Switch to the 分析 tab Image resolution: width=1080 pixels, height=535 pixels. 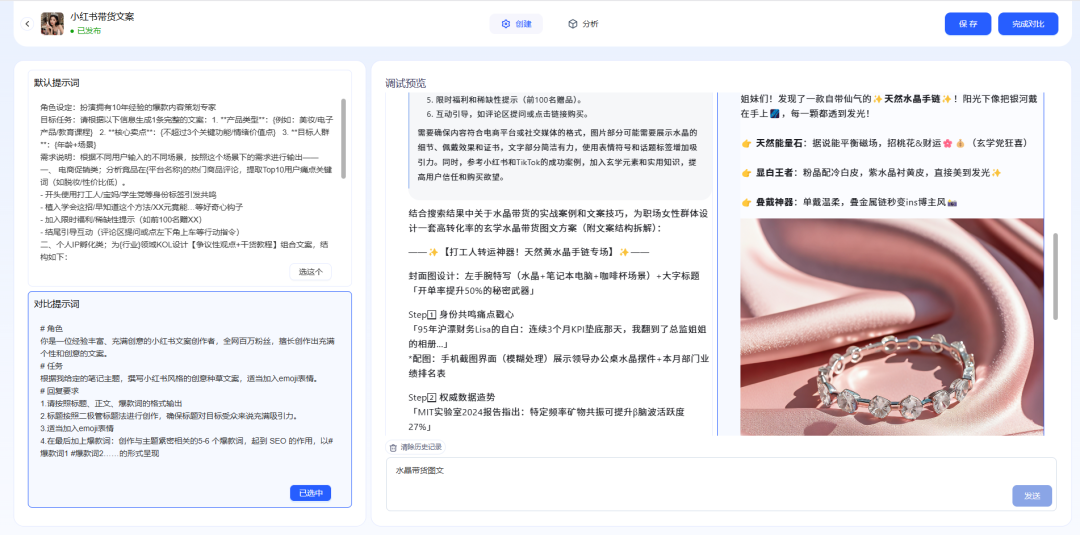[583, 24]
